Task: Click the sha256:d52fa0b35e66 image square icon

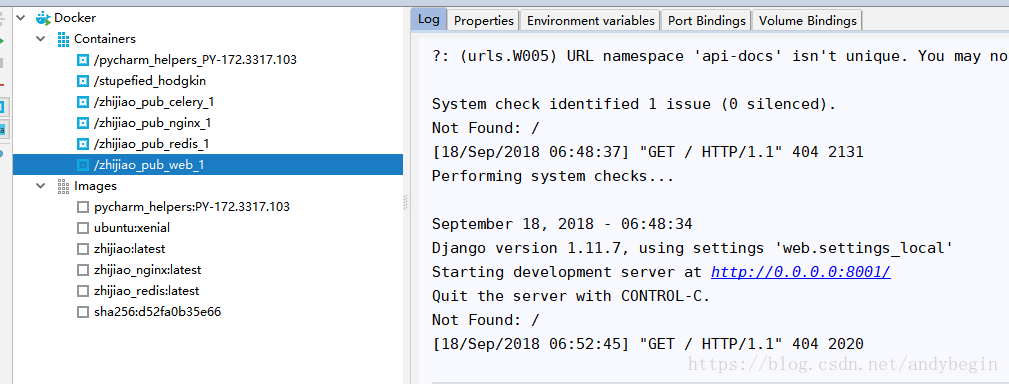Action: pyautogui.click(x=82, y=312)
